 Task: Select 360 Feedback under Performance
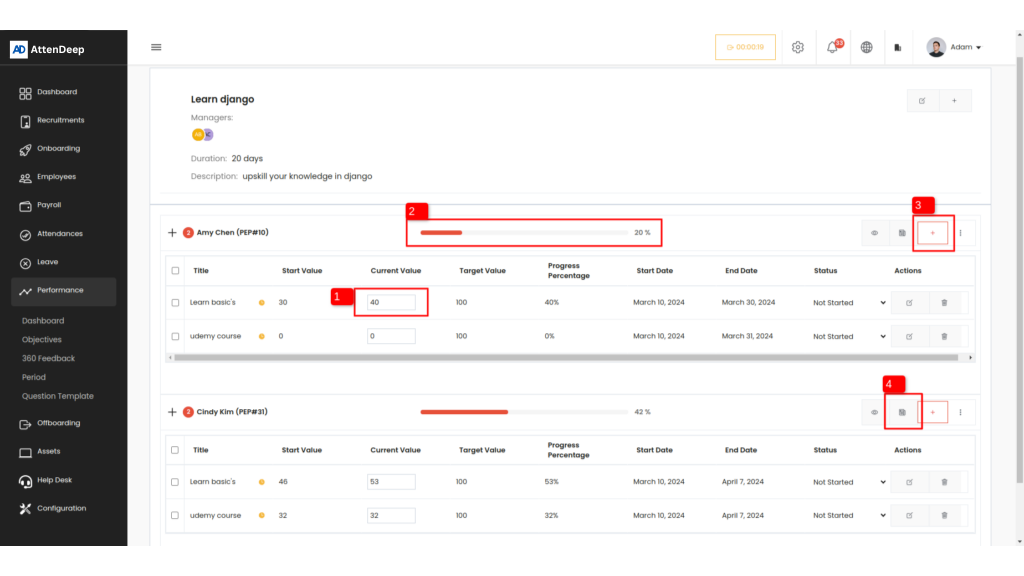point(48,358)
